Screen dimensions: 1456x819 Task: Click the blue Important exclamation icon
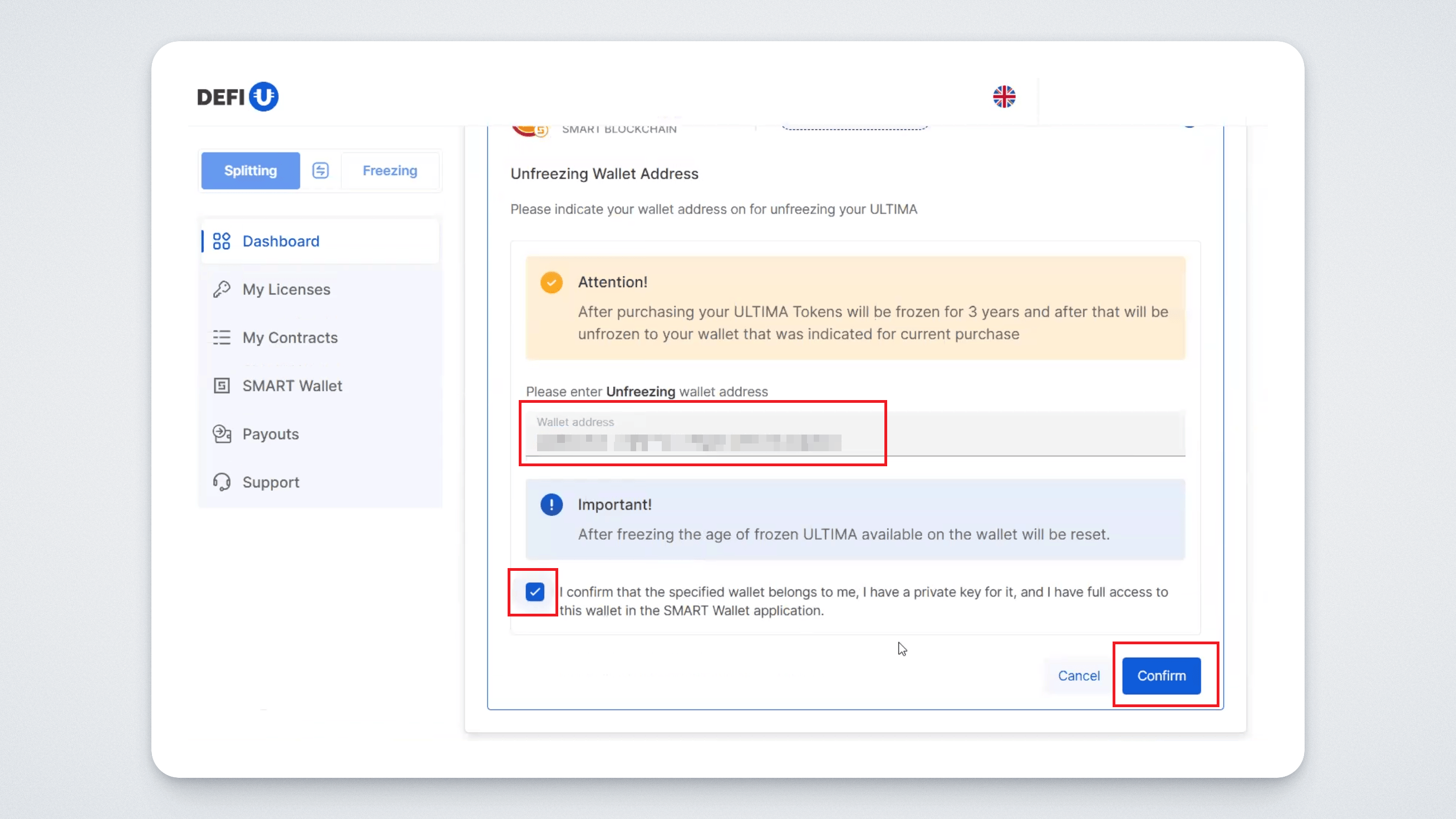[x=551, y=505]
